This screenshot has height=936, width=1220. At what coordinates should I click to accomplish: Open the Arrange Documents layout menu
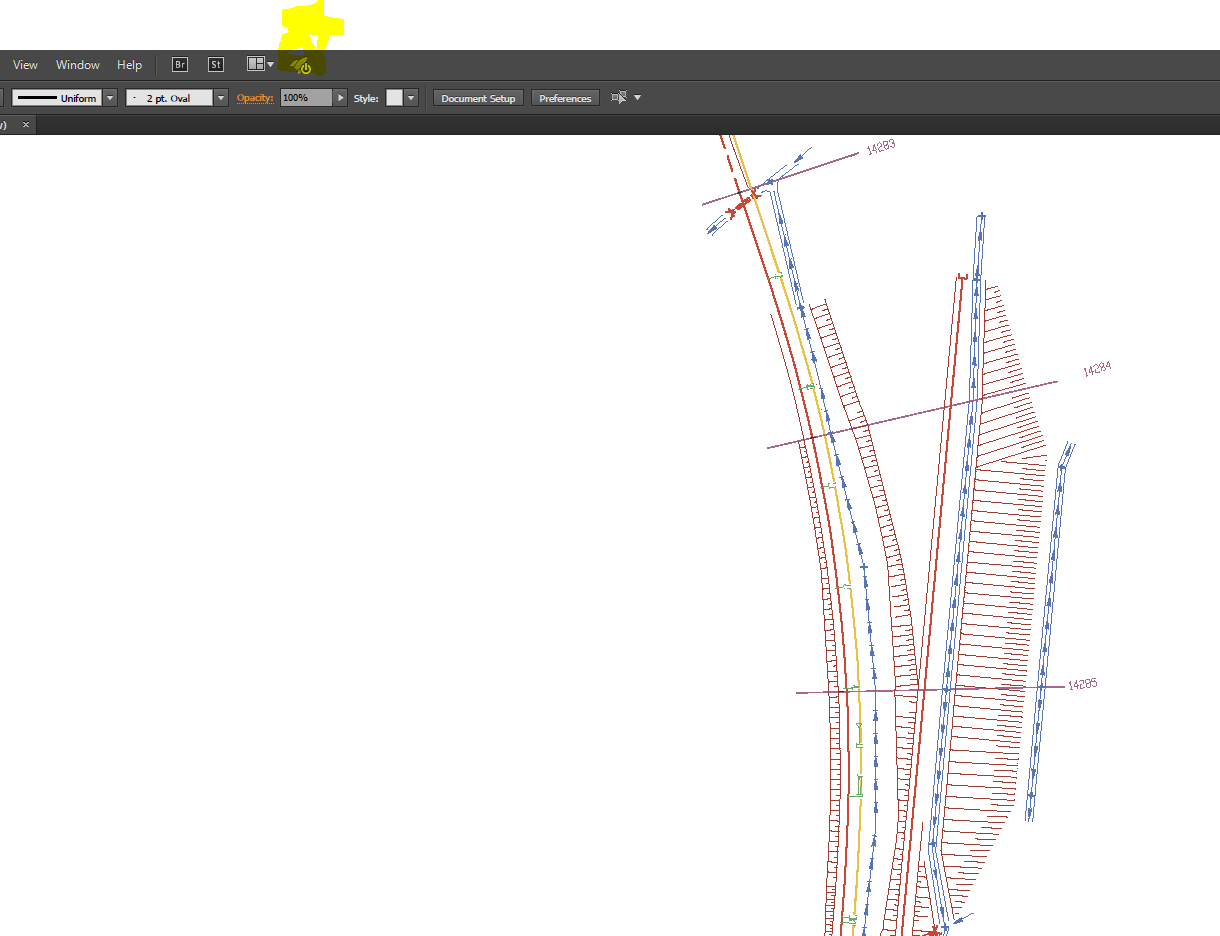260,64
